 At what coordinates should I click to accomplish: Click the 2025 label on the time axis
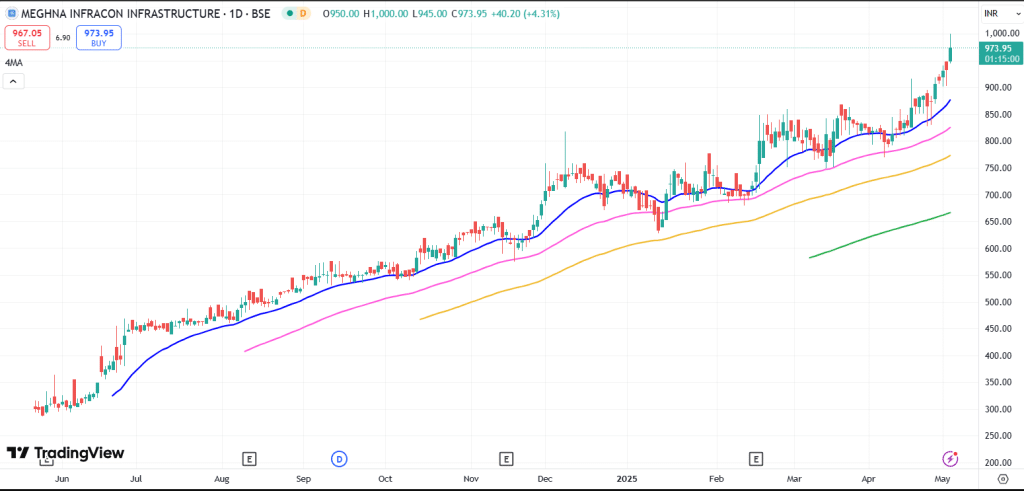click(x=626, y=479)
